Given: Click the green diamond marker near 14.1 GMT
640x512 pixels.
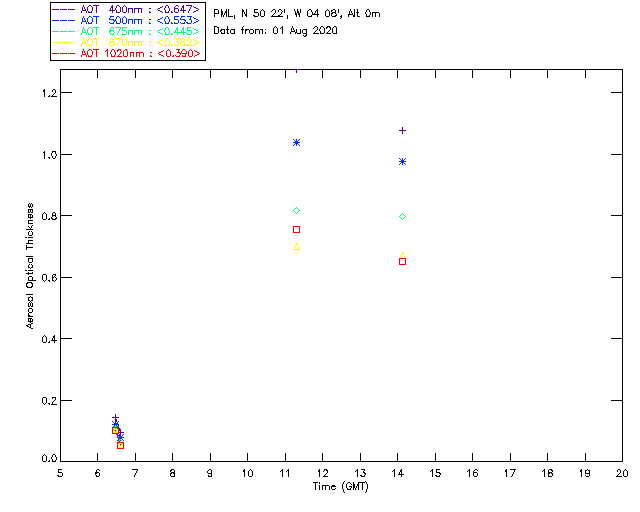Looking at the screenshot, I should (402, 217).
